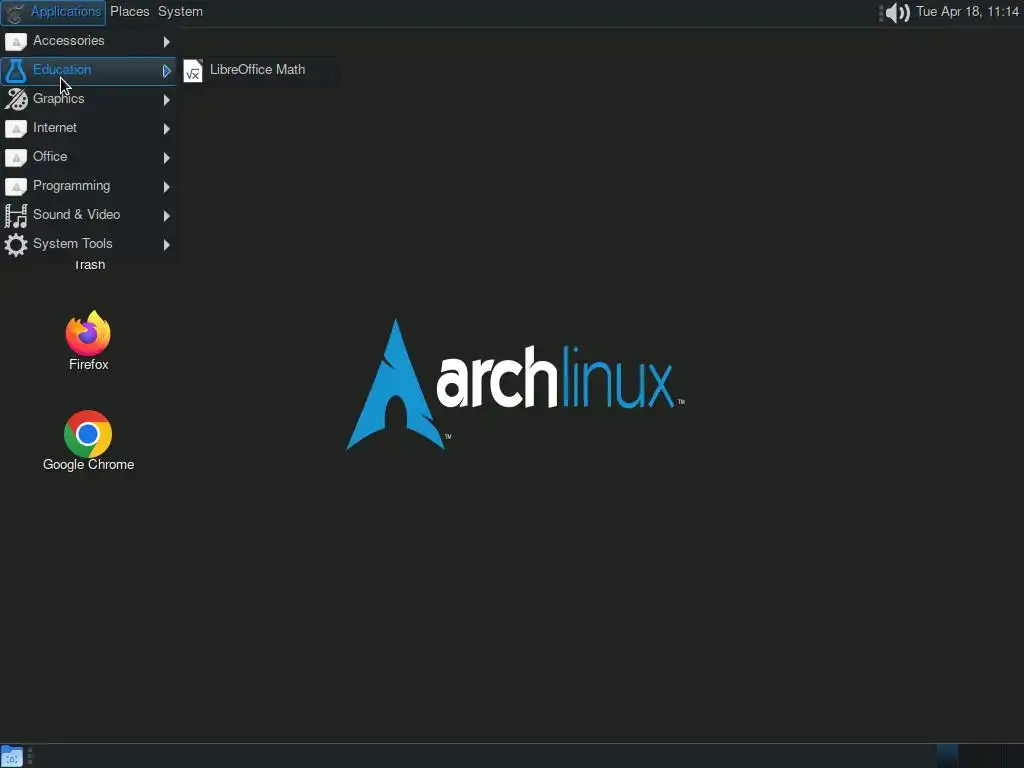Click the volume speaker icon
Viewport: 1024px width, 768px height.
(898, 12)
